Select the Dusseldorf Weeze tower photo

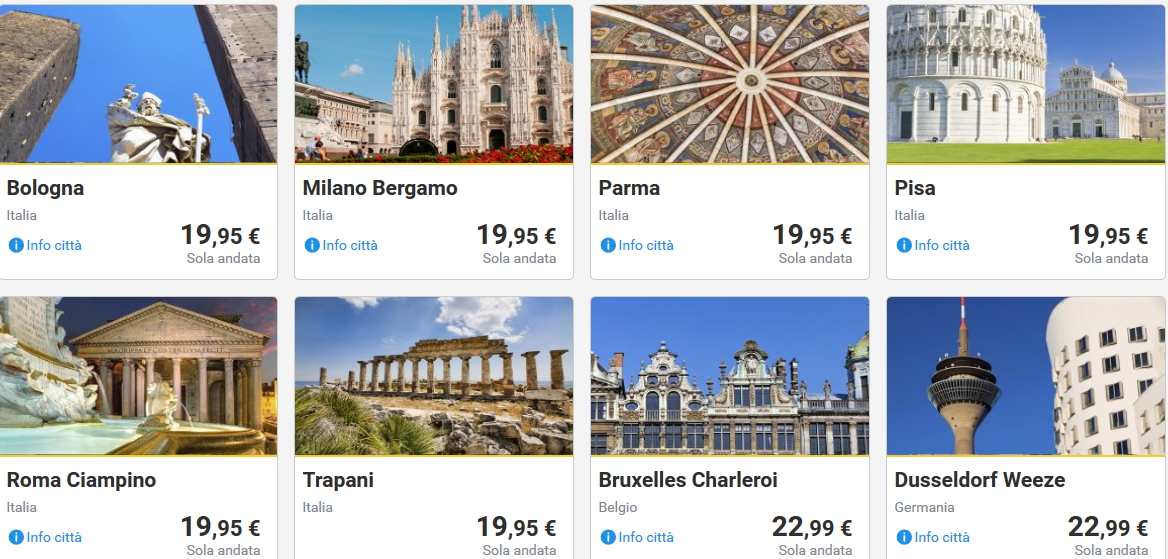(x=1026, y=376)
